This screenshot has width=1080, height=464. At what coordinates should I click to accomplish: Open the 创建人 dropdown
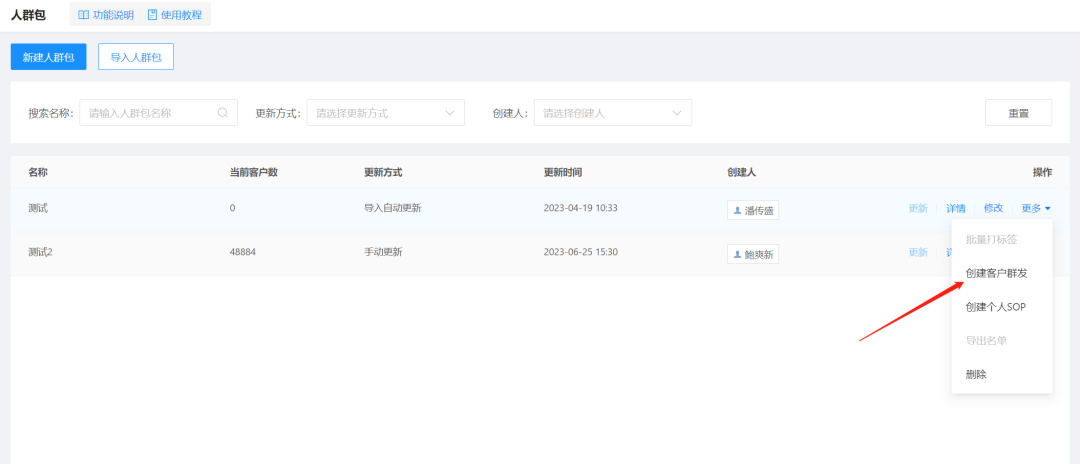612,113
